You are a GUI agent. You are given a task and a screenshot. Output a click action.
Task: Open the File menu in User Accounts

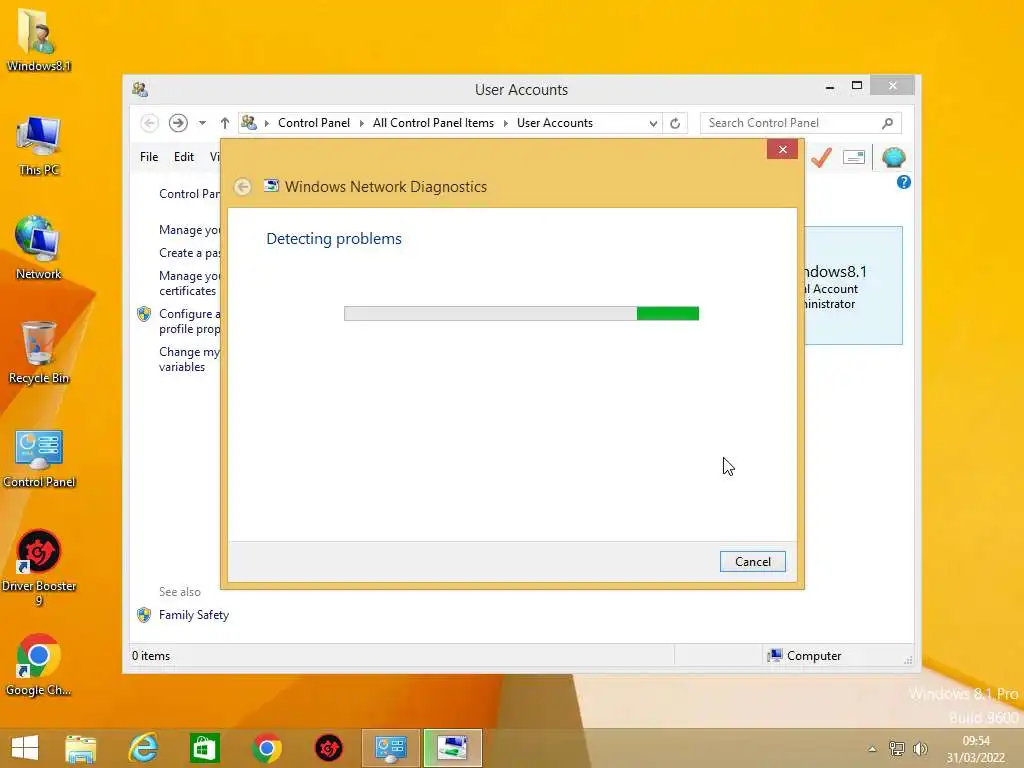point(149,157)
